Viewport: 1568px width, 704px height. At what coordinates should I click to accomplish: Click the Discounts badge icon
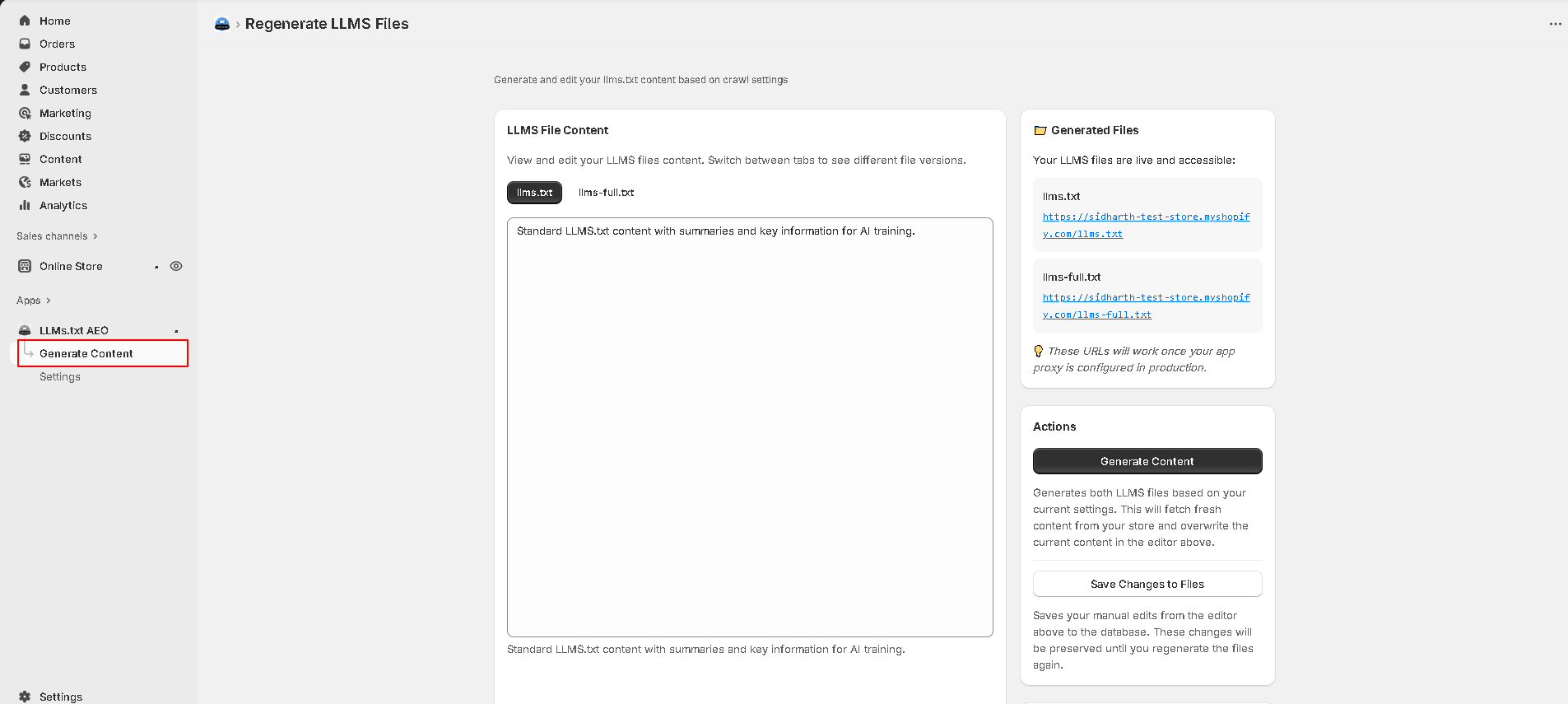(x=25, y=136)
